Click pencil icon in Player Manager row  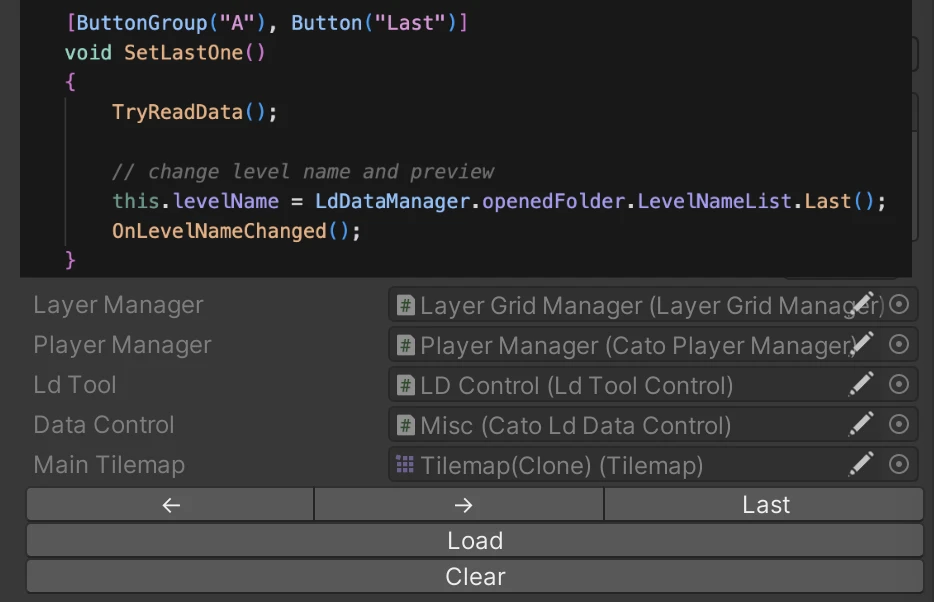tap(861, 344)
